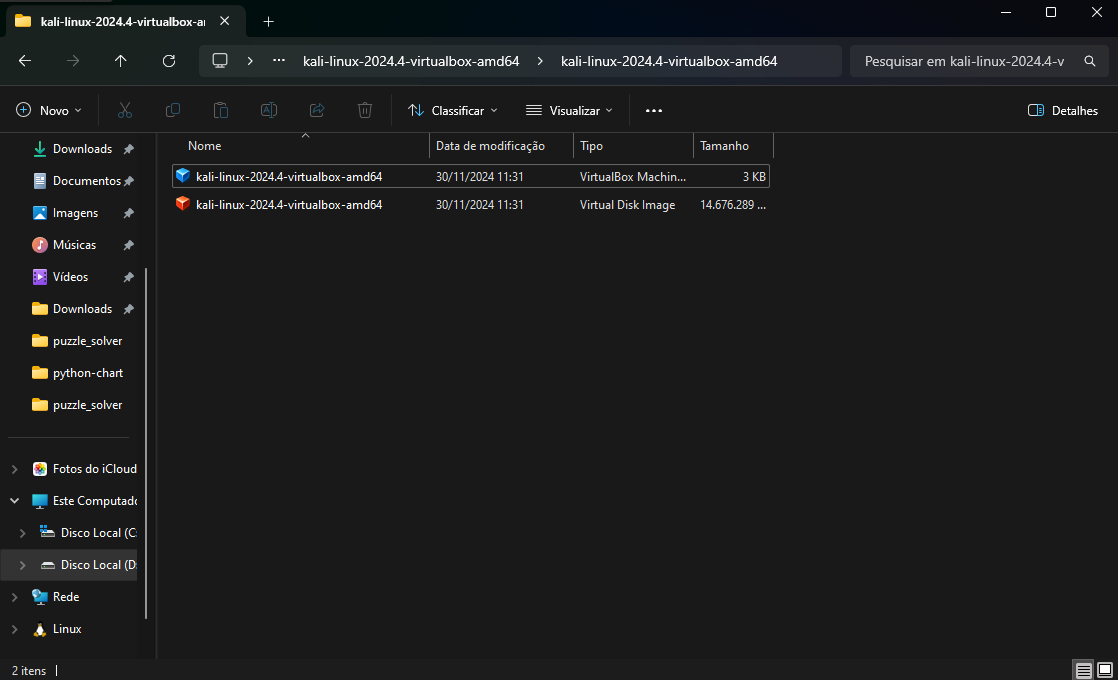Viewport: 1118px width, 680px height.
Task: Open Documentos in sidebar
Action: coord(86,181)
